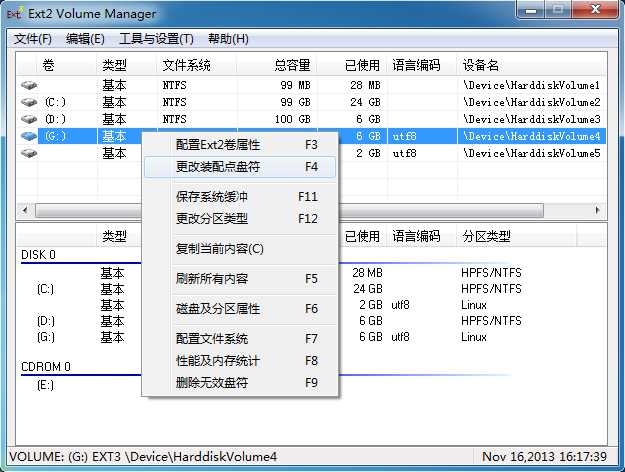Sort by 设备名 column header
Screen dimensions: 625x472
click(x=532, y=65)
